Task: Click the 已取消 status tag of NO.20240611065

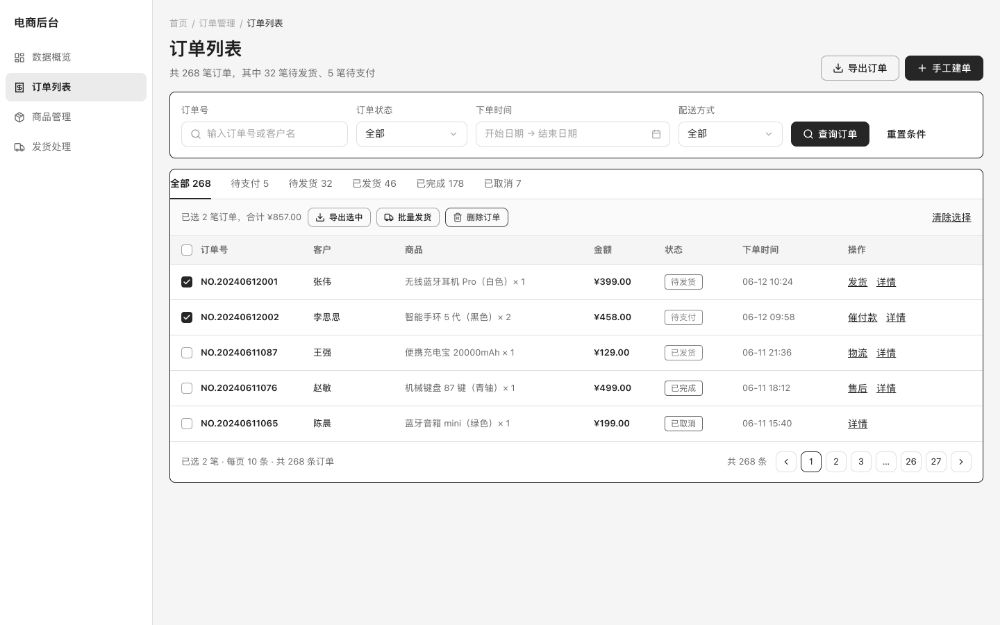Action: [x=683, y=423]
